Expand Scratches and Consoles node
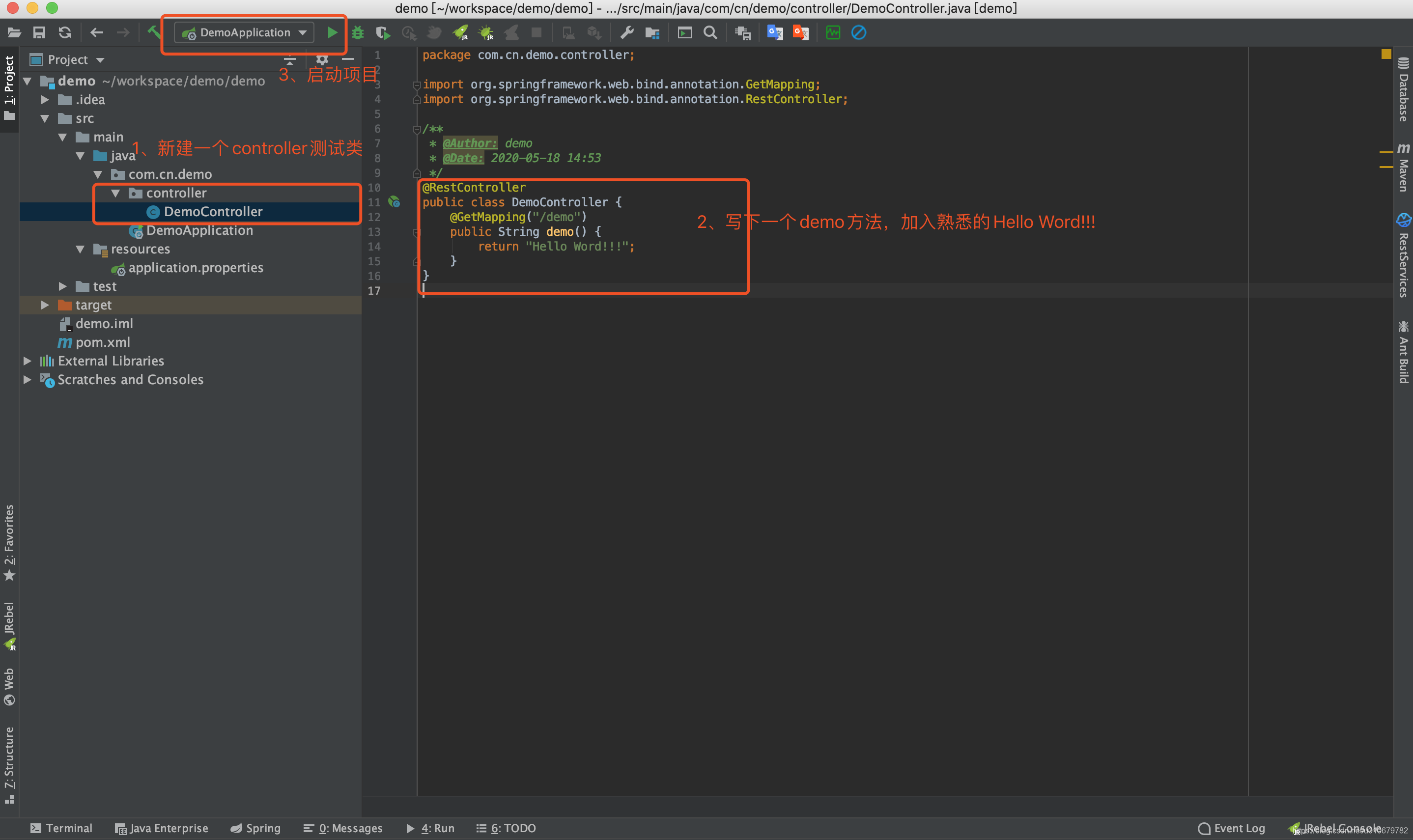Screen dimensions: 1413x840 (27, 380)
